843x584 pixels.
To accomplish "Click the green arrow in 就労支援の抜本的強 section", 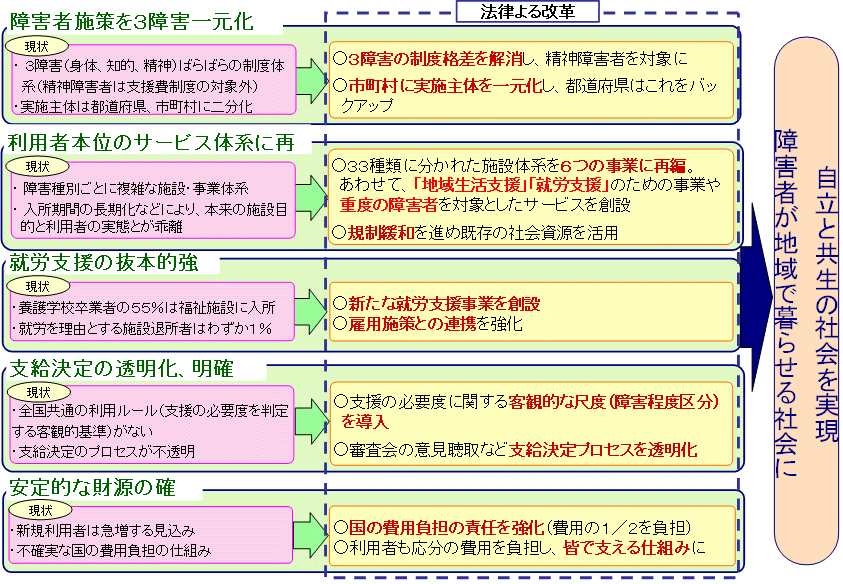I will [x=312, y=308].
